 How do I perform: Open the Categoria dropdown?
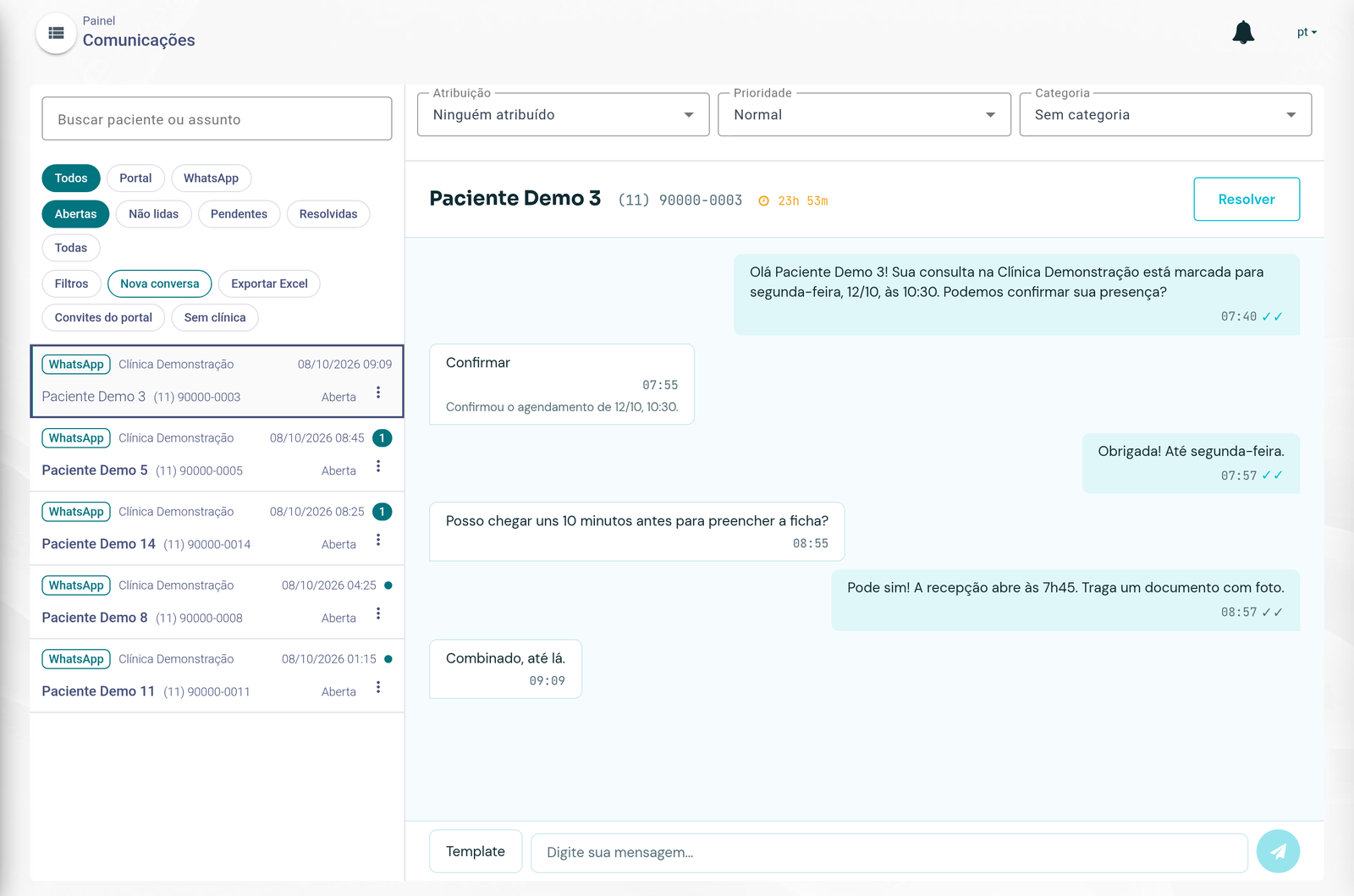tap(1165, 115)
